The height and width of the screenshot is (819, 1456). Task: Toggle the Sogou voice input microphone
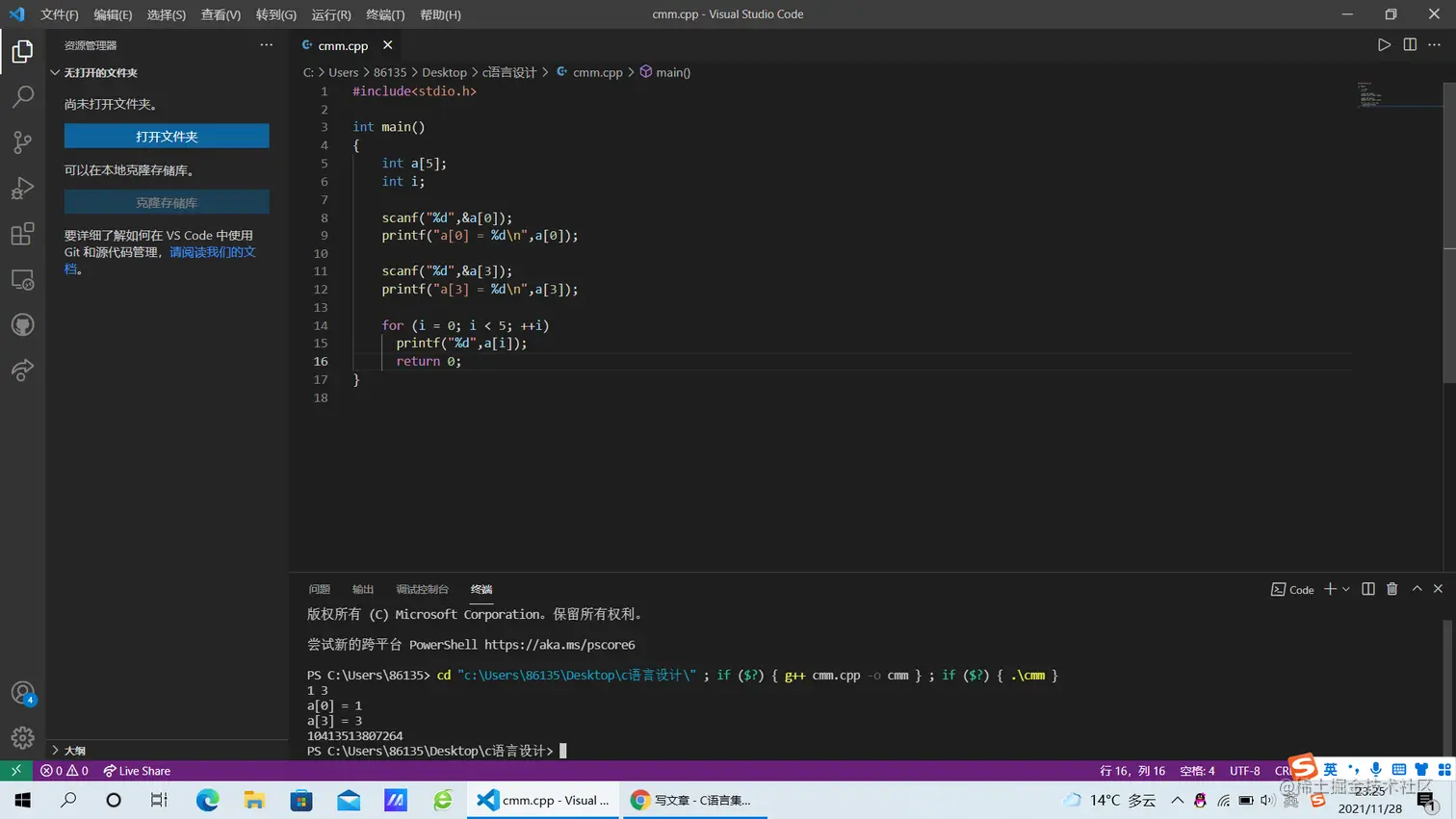point(1376,768)
